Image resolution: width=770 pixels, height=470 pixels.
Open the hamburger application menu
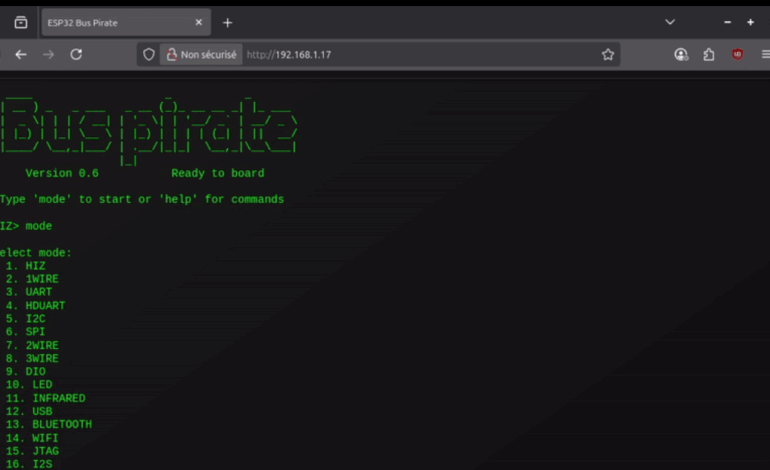(765, 55)
